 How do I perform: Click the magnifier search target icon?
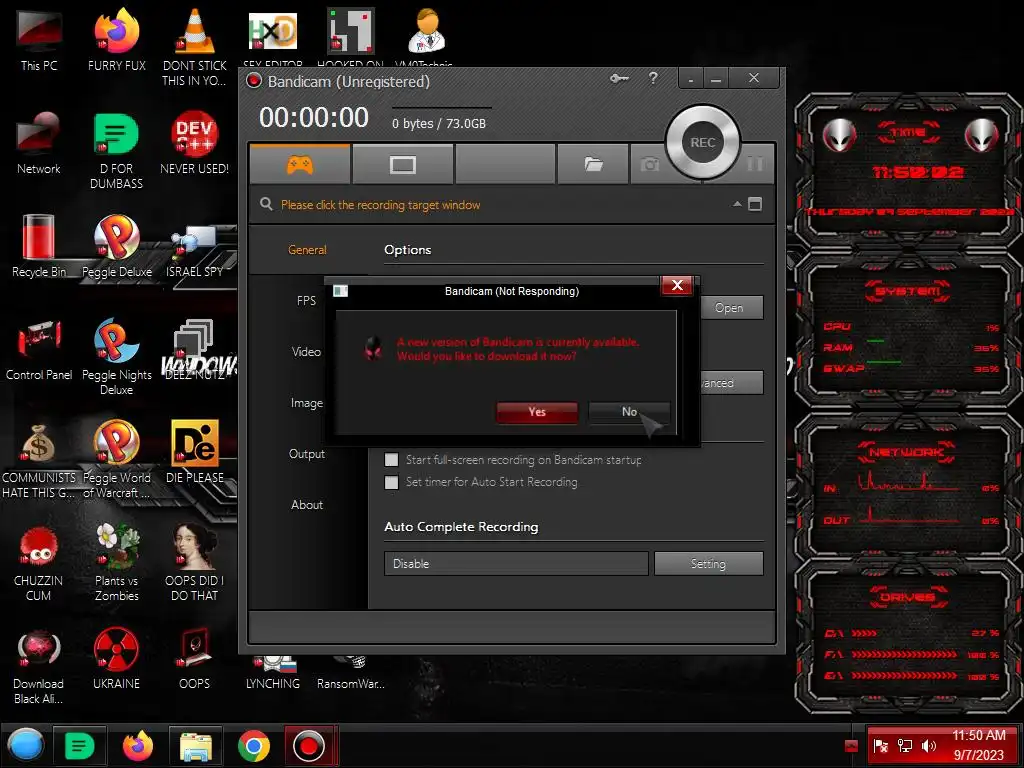pos(266,204)
